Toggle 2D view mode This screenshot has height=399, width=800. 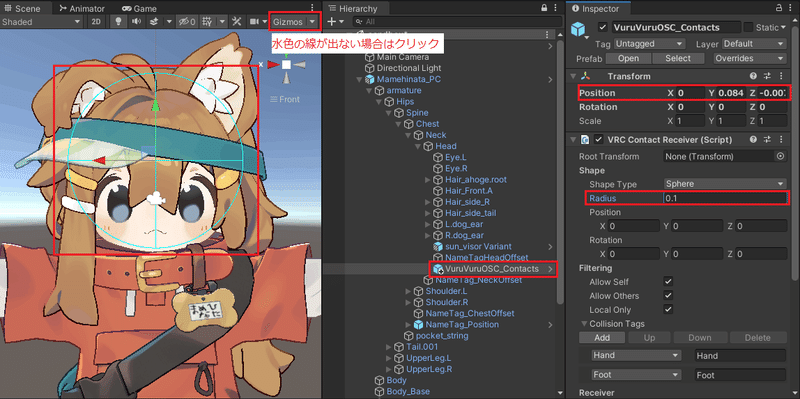[x=96, y=21]
